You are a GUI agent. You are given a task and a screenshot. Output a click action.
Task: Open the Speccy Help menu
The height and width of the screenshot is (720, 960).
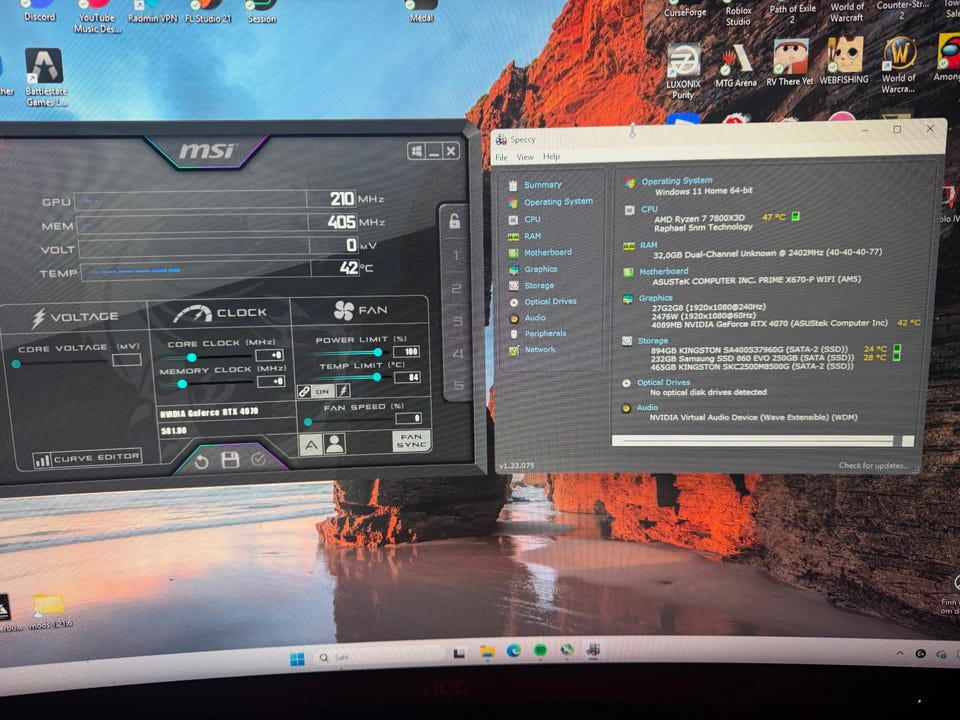(551, 156)
